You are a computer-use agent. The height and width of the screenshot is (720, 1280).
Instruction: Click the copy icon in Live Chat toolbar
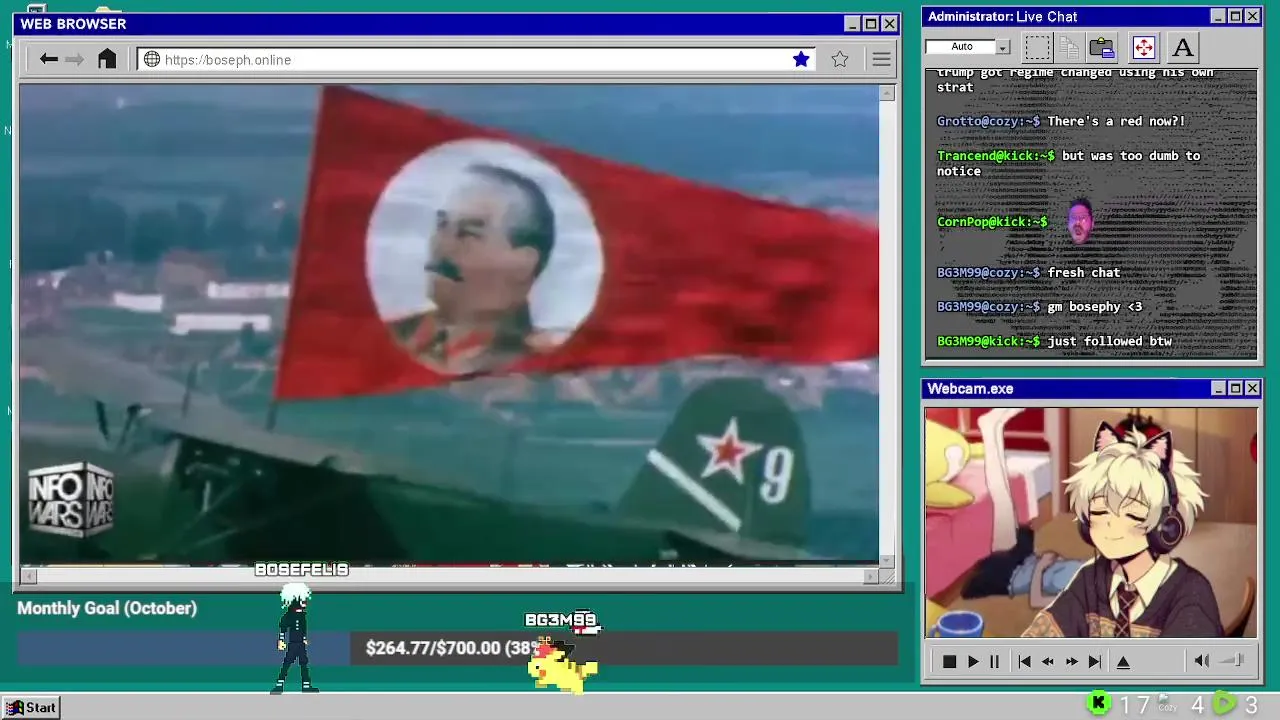(1069, 47)
